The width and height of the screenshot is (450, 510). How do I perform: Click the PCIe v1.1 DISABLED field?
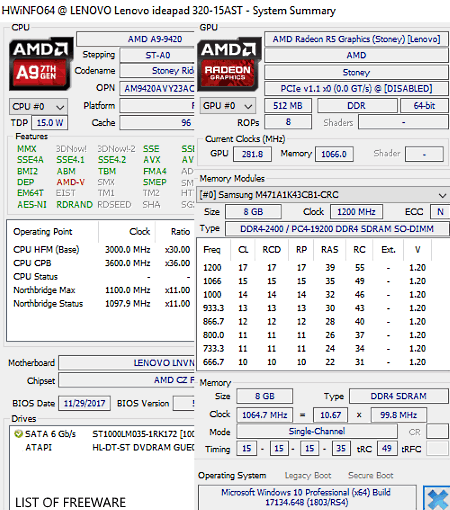click(356, 89)
